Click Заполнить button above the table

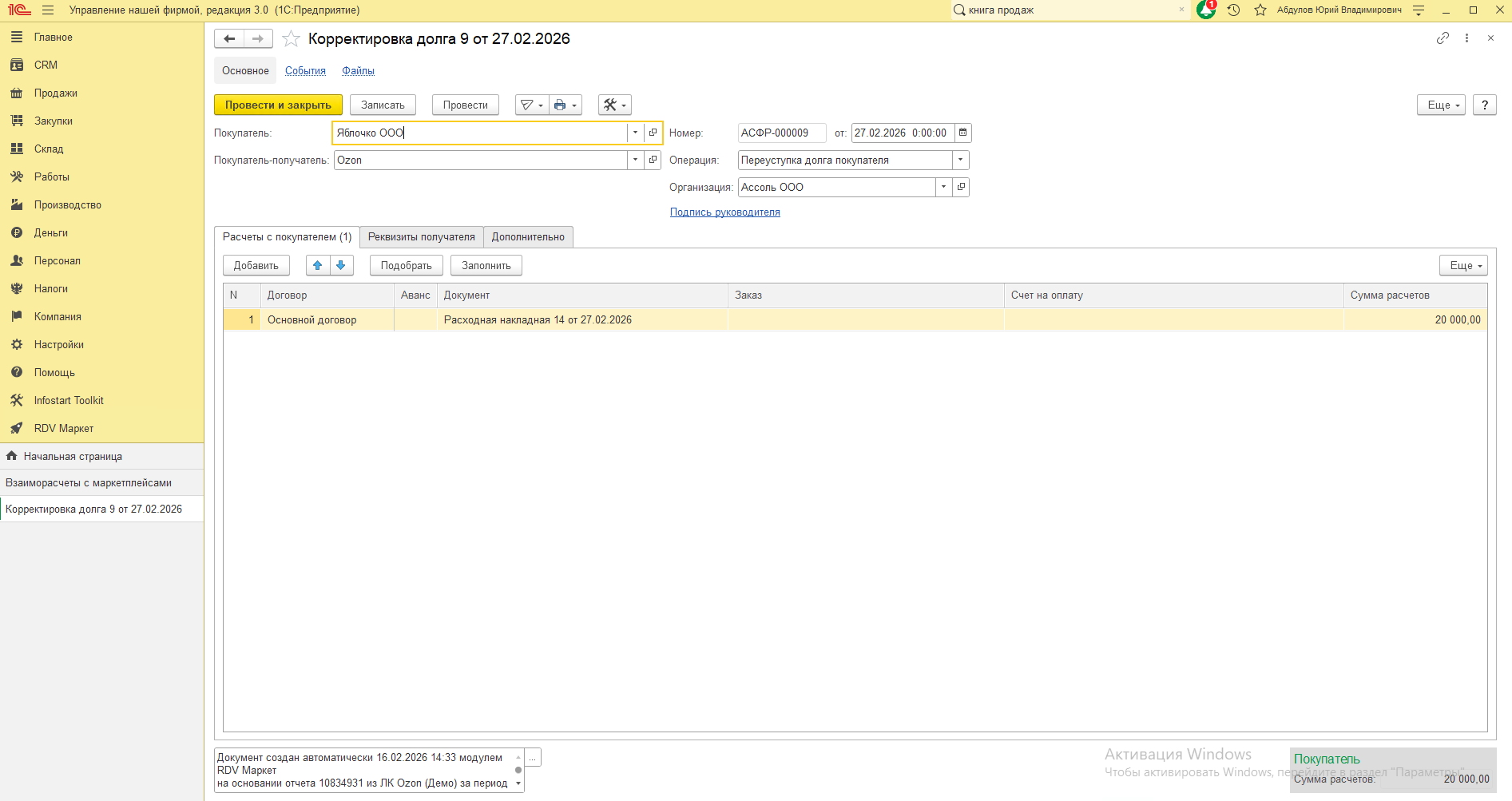coord(486,265)
